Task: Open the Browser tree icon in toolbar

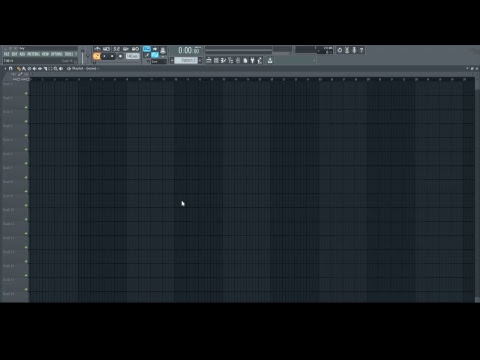Action: [230, 60]
